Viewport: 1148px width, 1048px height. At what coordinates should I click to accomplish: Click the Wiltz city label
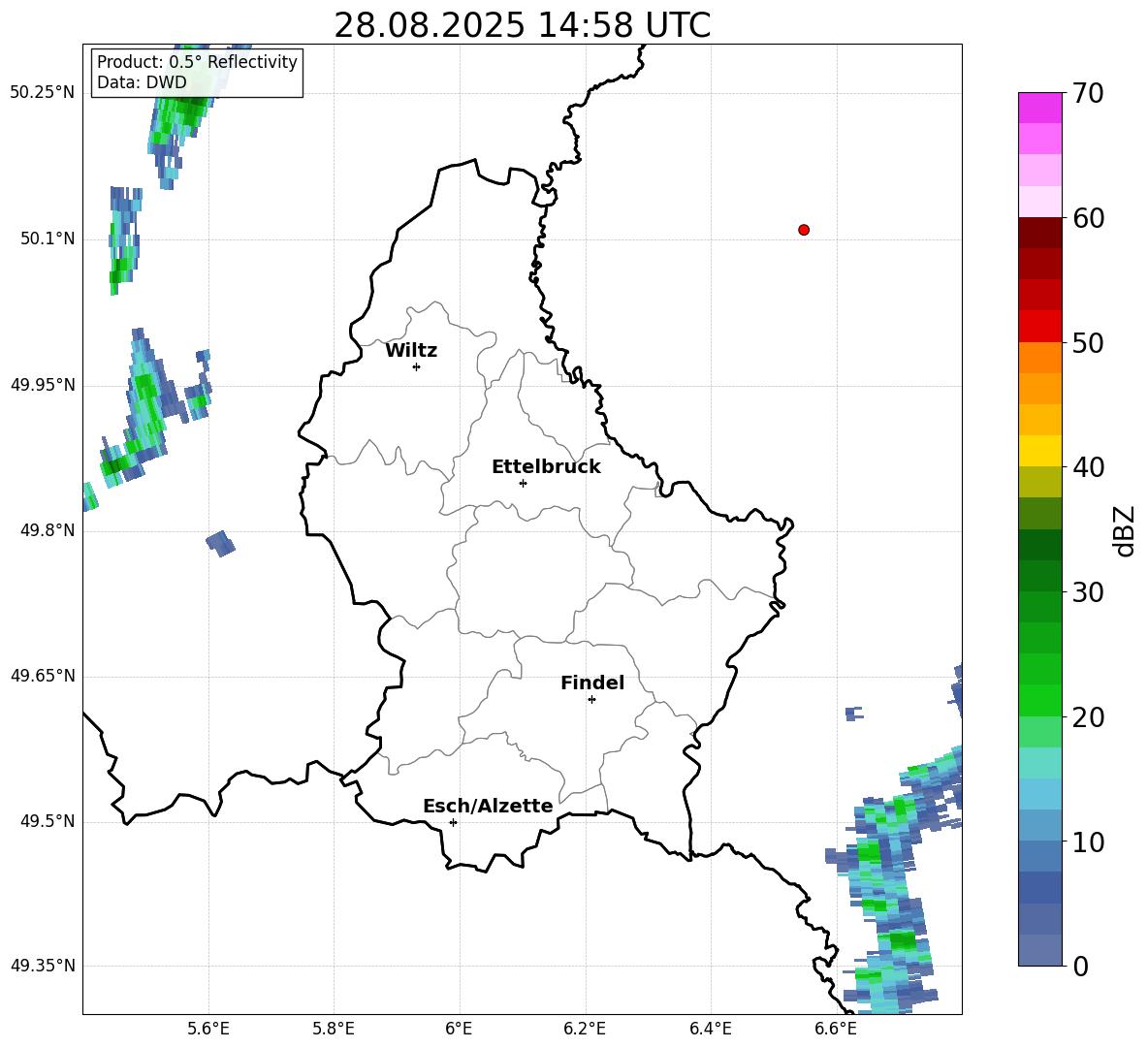[x=411, y=351]
